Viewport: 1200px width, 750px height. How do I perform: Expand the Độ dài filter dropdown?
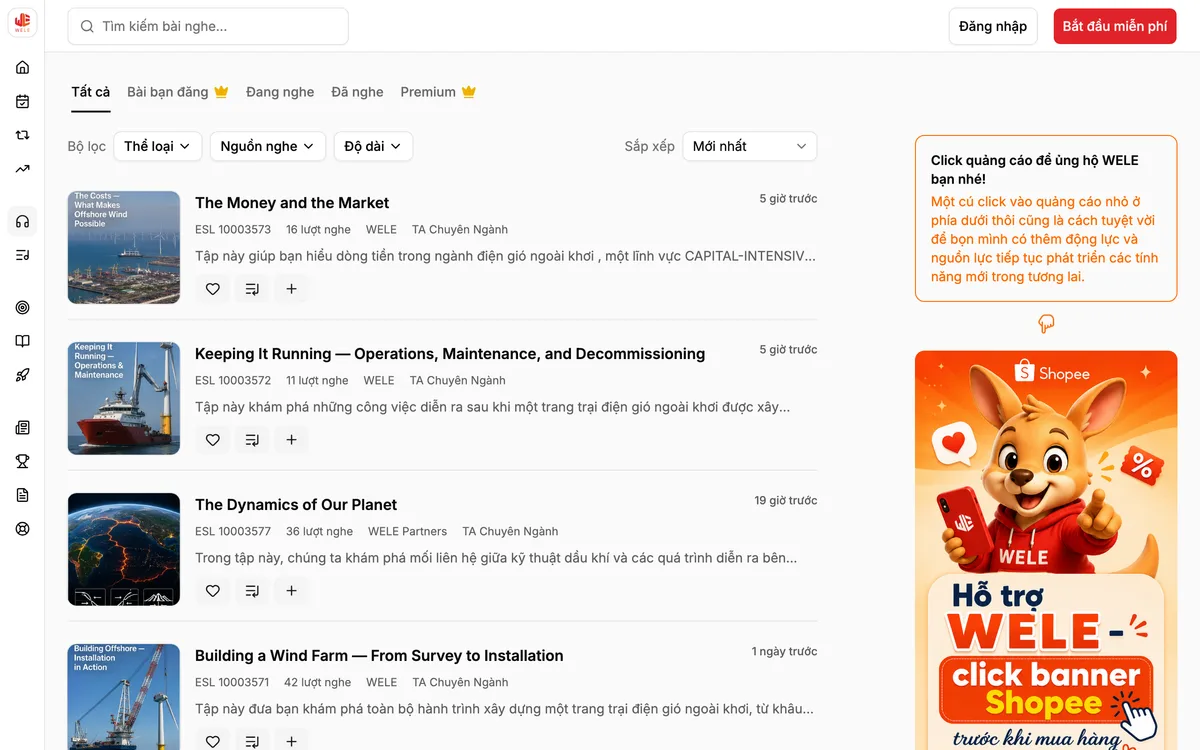[x=373, y=146]
